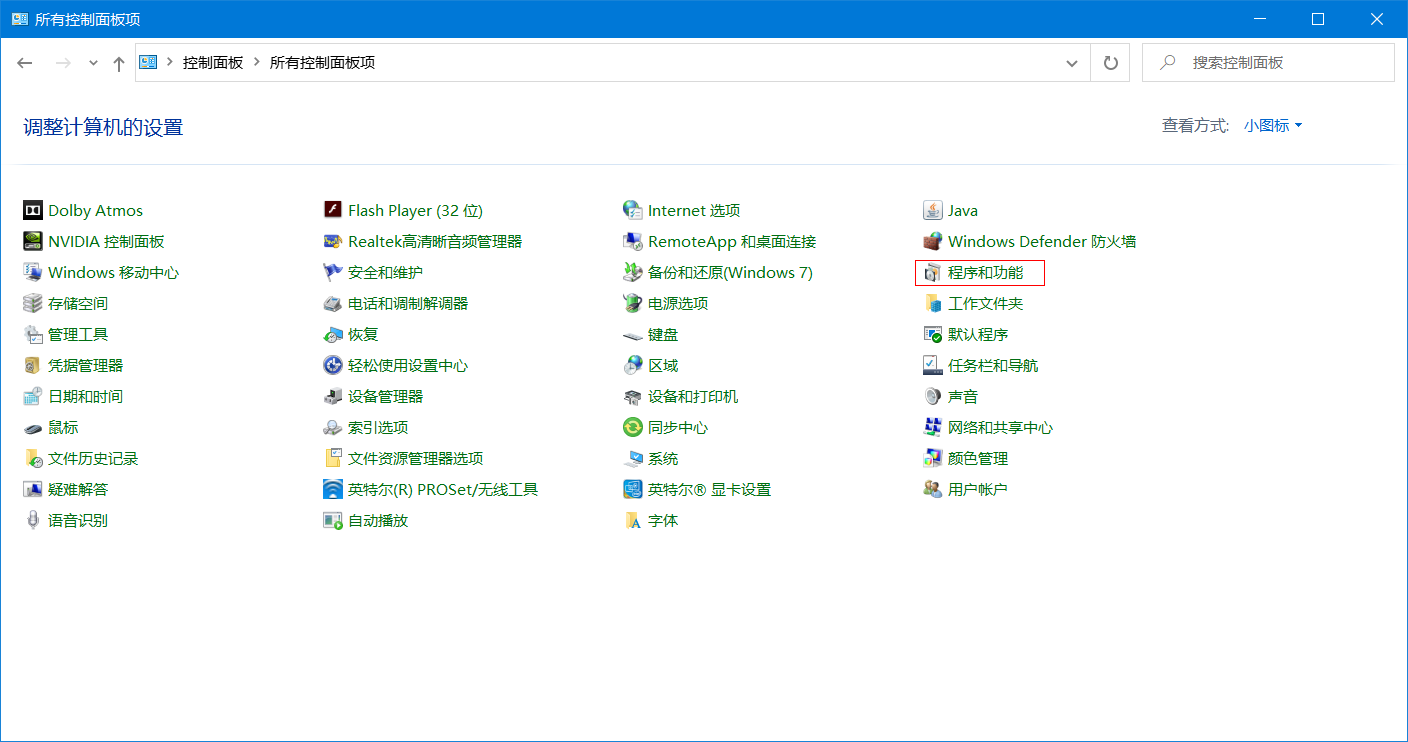Screen dimensions: 1408x742
Task: Go up one level with up arrow
Action: click(119, 63)
